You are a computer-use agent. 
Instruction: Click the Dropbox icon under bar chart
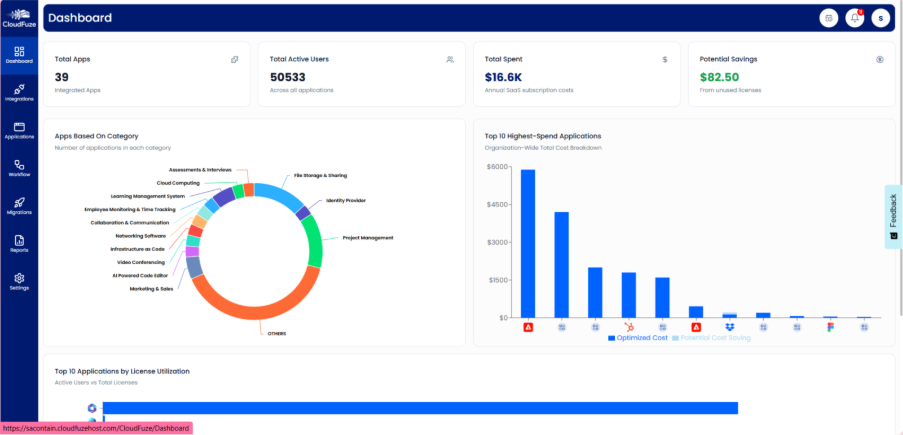point(730,327)
